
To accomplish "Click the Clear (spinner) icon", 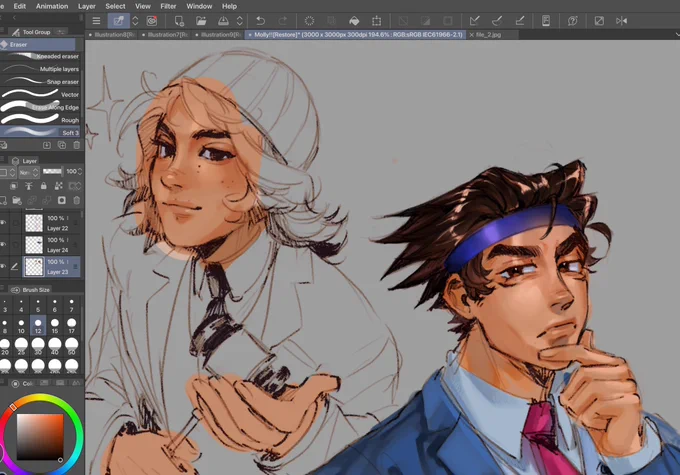I will pos(309,21).
